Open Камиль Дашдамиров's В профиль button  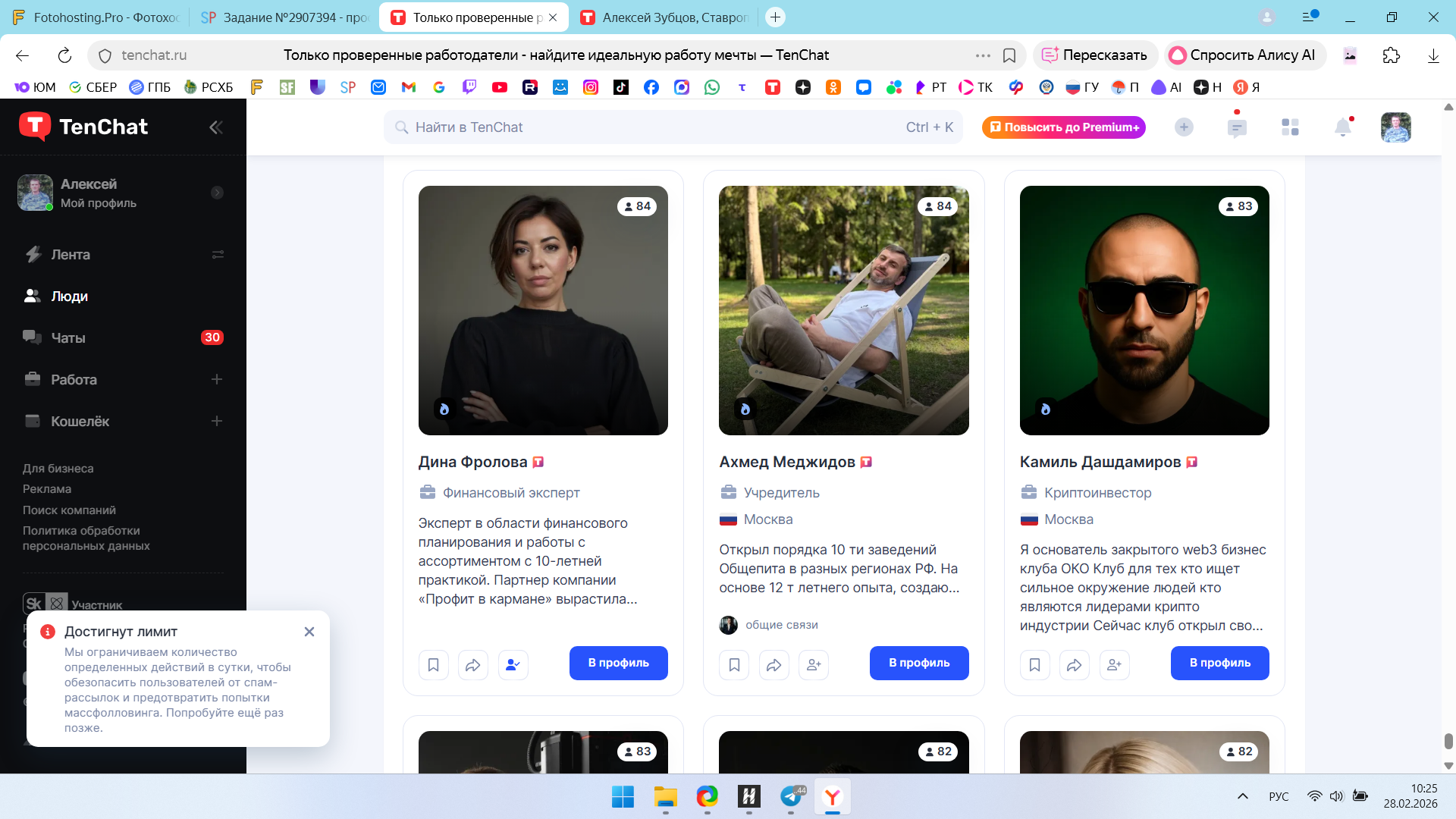click(1219, 663)
